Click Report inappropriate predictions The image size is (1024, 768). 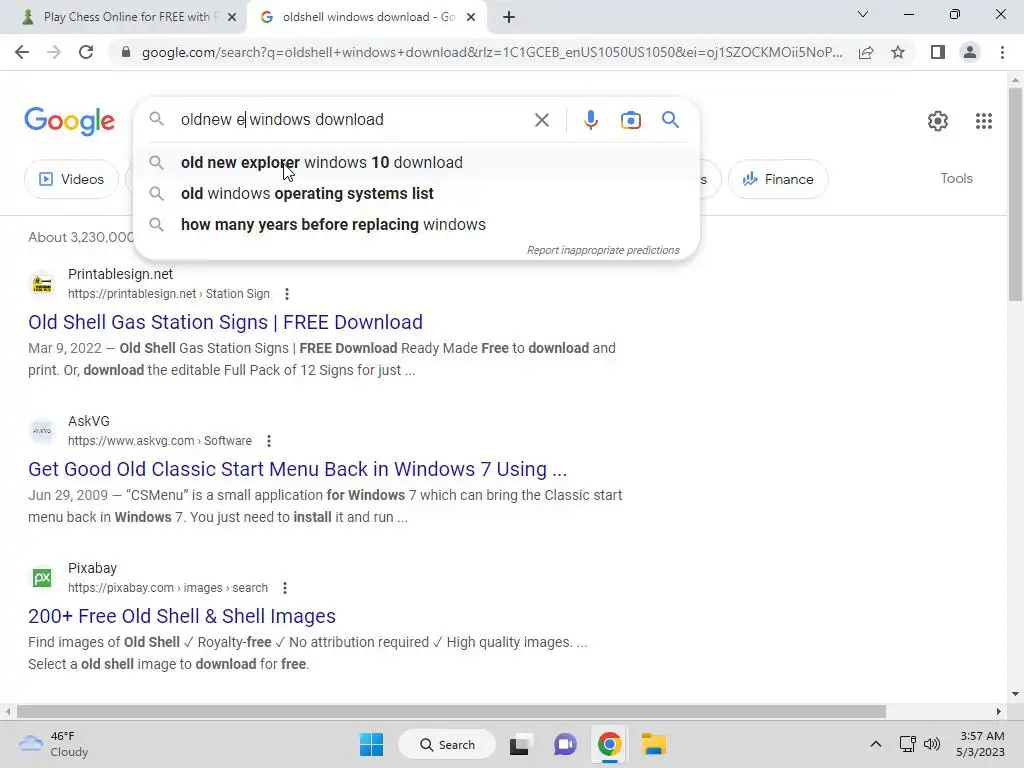(603, 250)
